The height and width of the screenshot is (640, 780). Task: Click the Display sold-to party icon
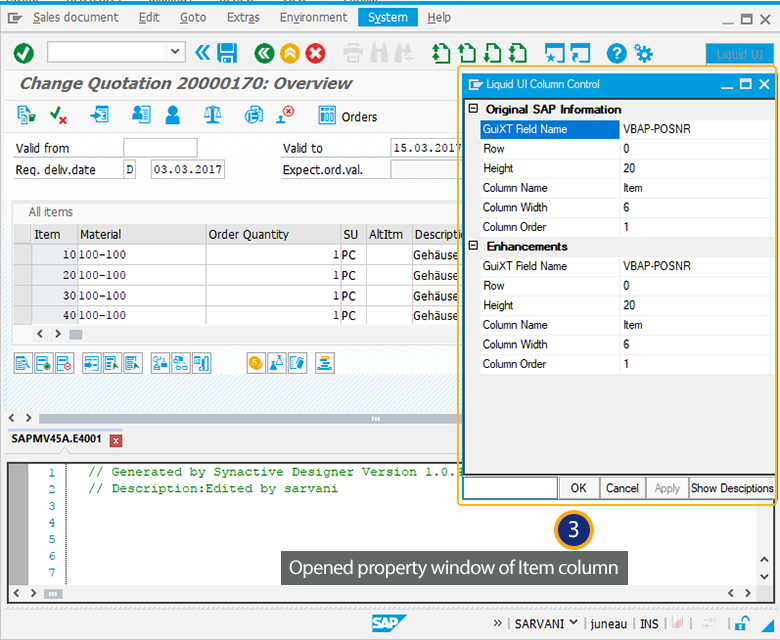pyautogui.click(x=141, y=115)
